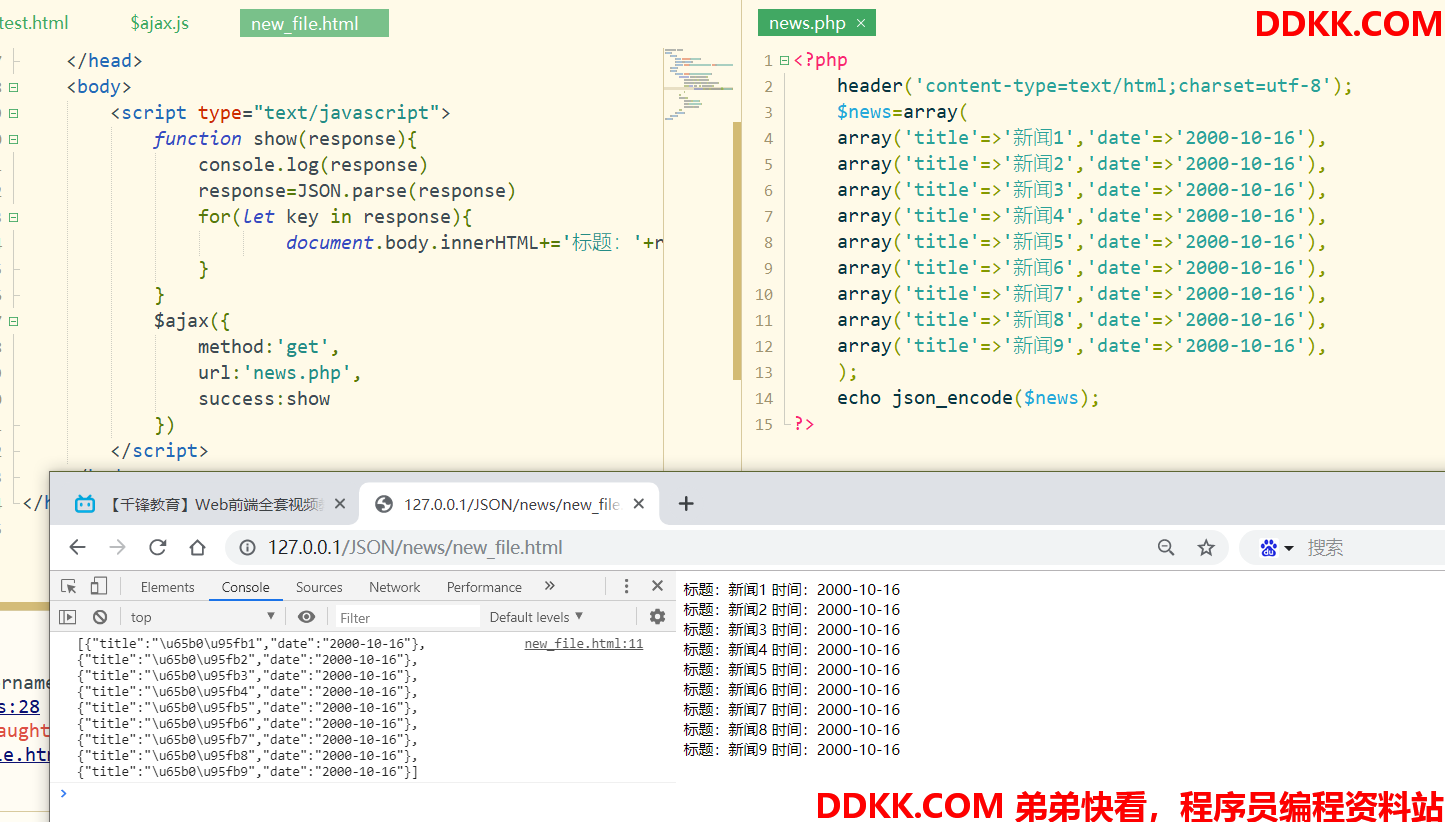Image resolution: width=1445 pixels, height=822 pixels.
Task: Collapse the php block fold marker on line 1
Action: point(784,61)
